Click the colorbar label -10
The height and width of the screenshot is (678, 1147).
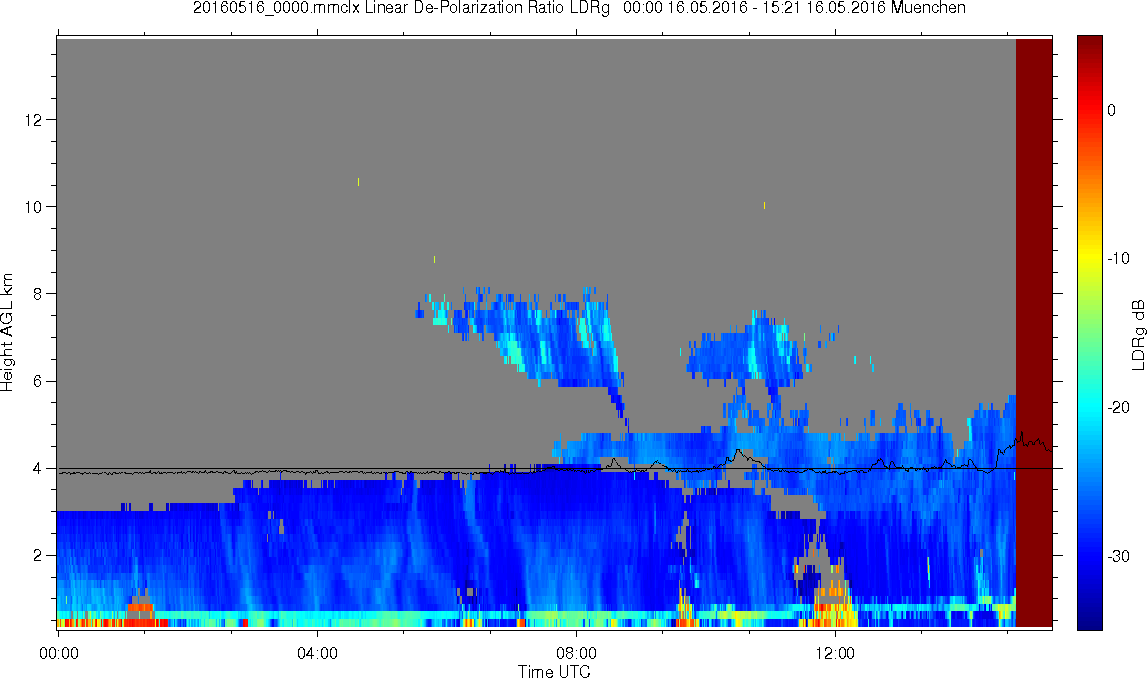1118,258
